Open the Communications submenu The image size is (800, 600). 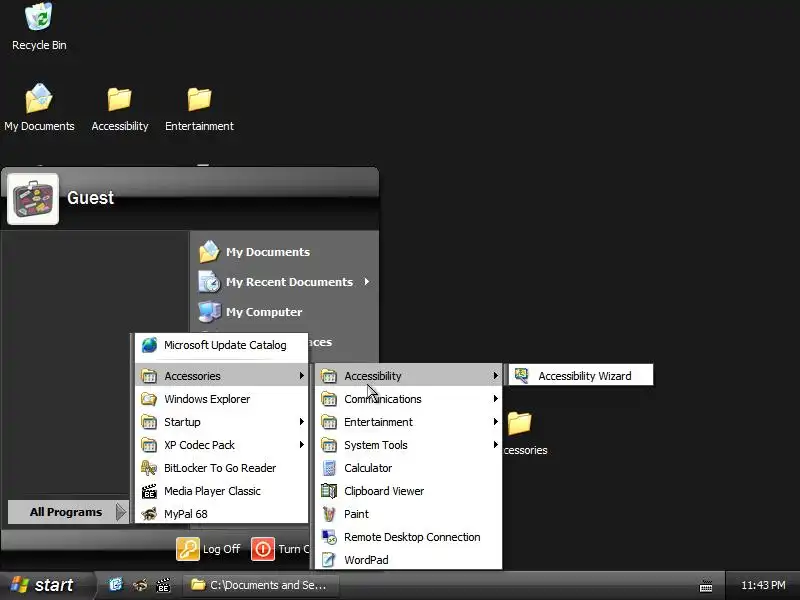tap(408, 399)
